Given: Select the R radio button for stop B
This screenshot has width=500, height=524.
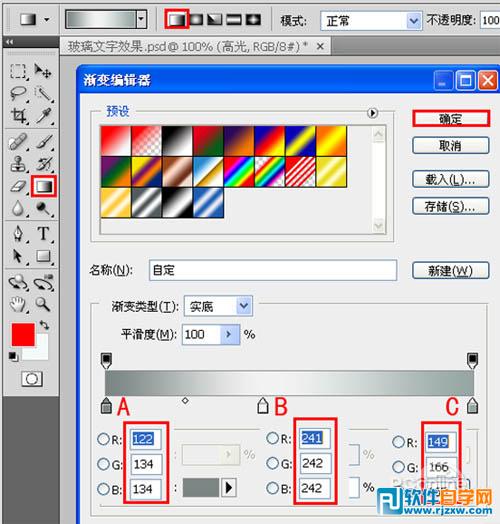Looking at the screenshot, I should pyautogui.click(x=273, y=438).
